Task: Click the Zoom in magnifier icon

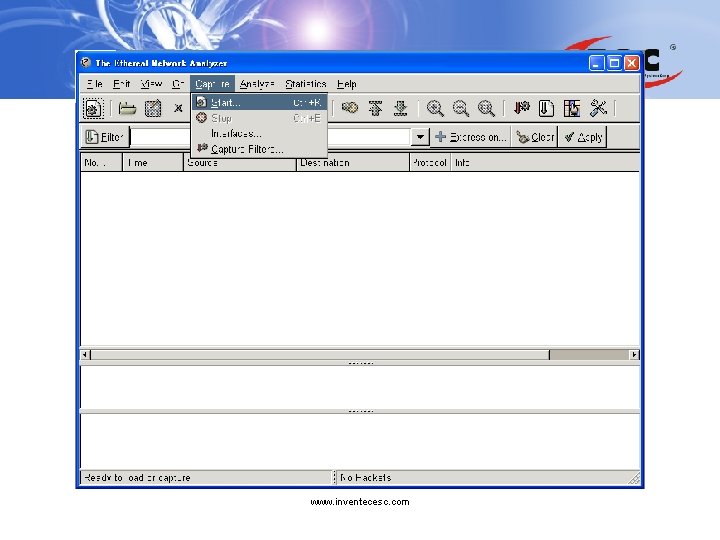Action: (x=435, y=108)
